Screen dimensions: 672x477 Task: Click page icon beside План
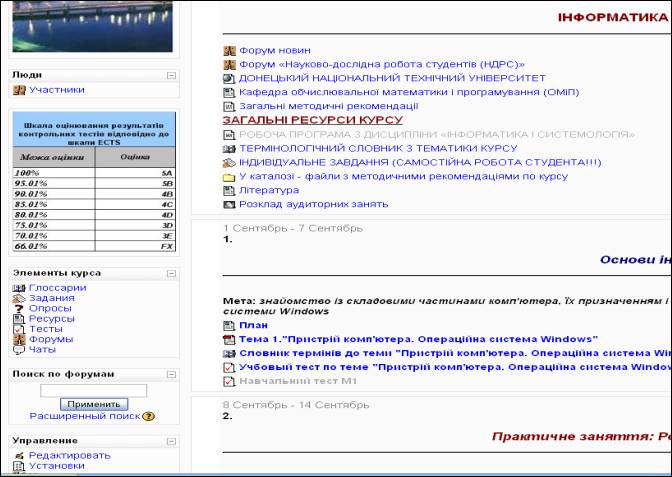pyautogui.click(x=230, y=326)
